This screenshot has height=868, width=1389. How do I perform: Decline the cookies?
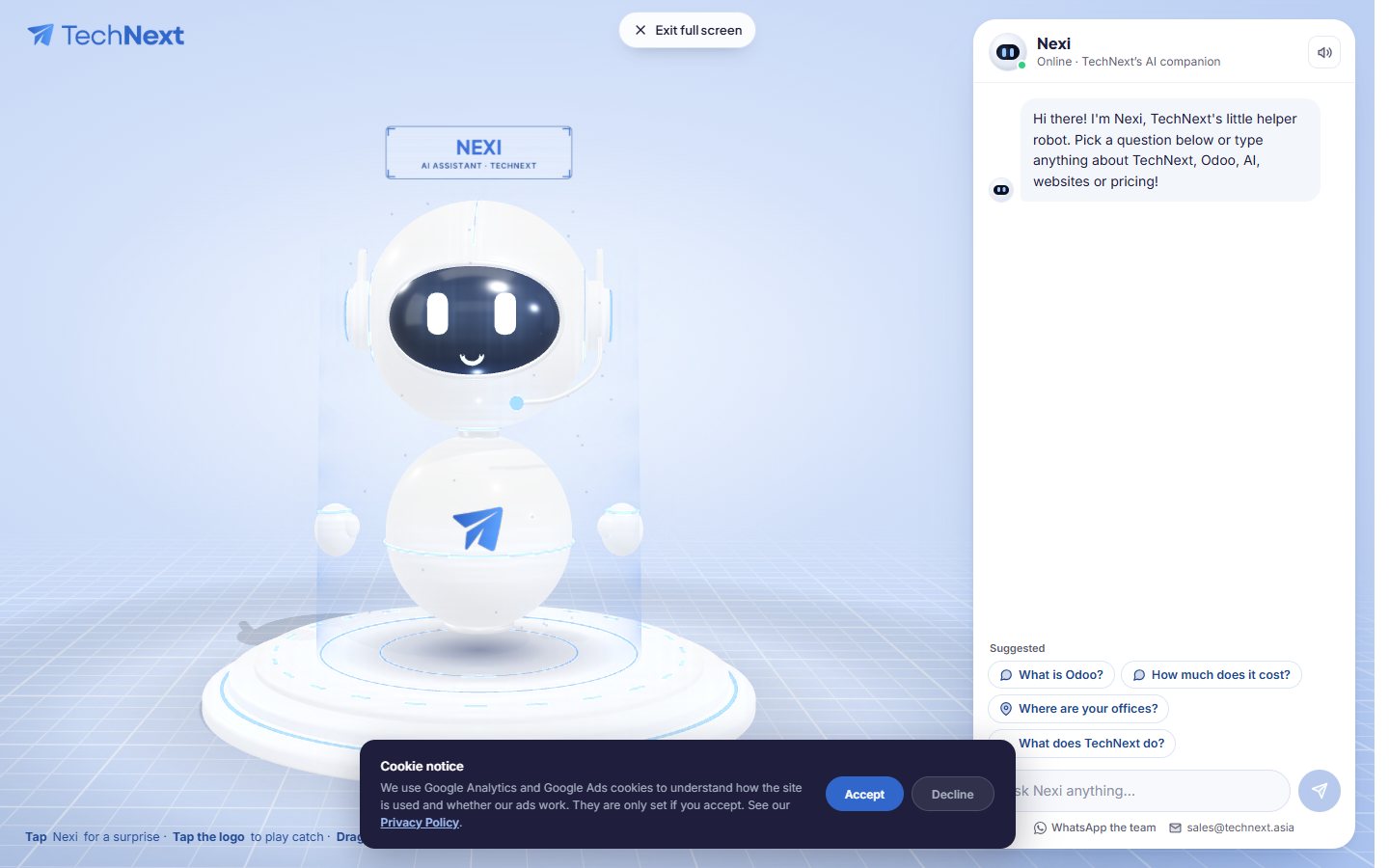[x=952, y=794]
